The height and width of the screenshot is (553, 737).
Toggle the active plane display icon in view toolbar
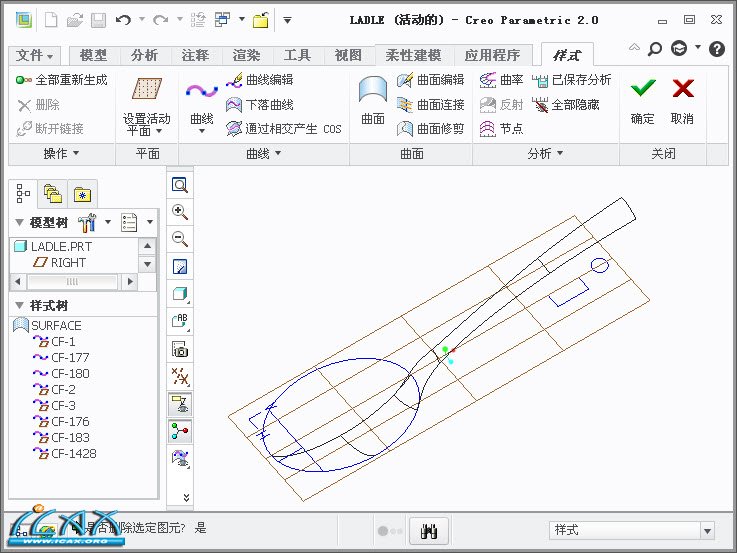180,404
